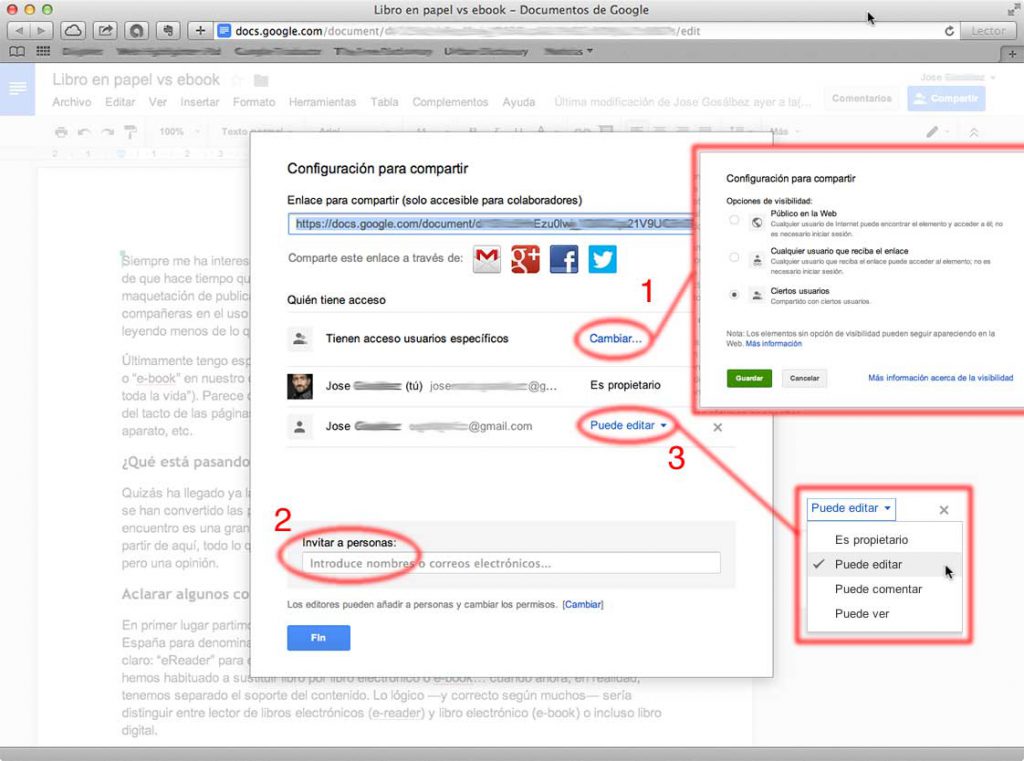Open the Herramientas menu

click(x=323, y=102)
